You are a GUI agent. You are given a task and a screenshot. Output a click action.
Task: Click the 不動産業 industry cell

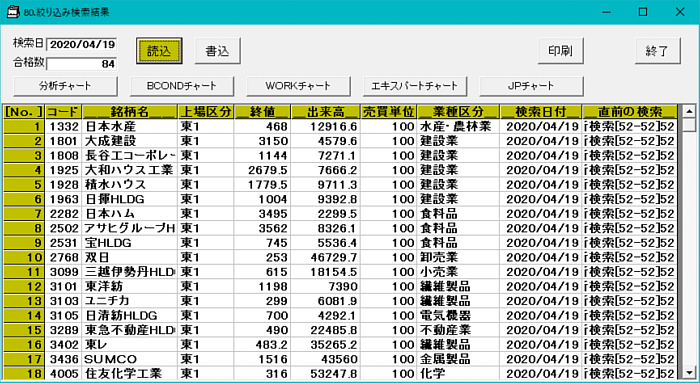pyautogui.click(x=458, y=330)
